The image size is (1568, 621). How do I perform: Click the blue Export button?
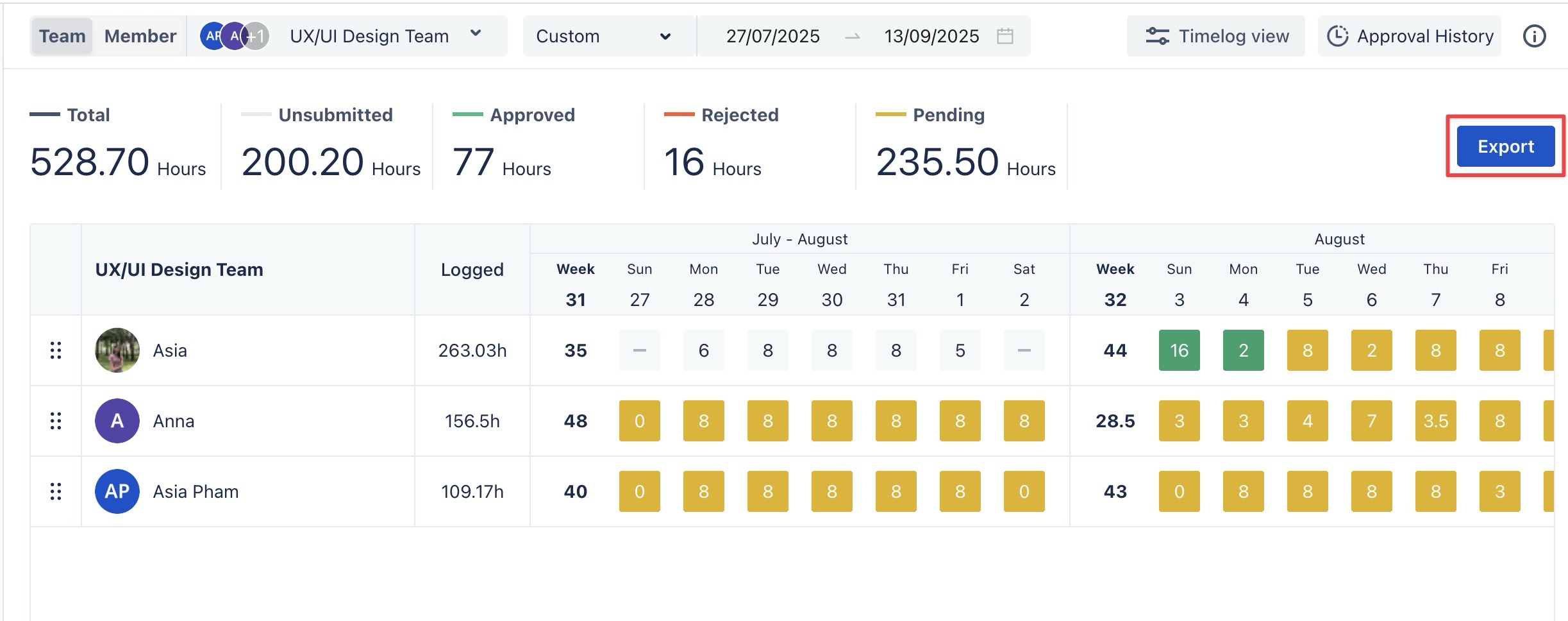(1505, 146)
